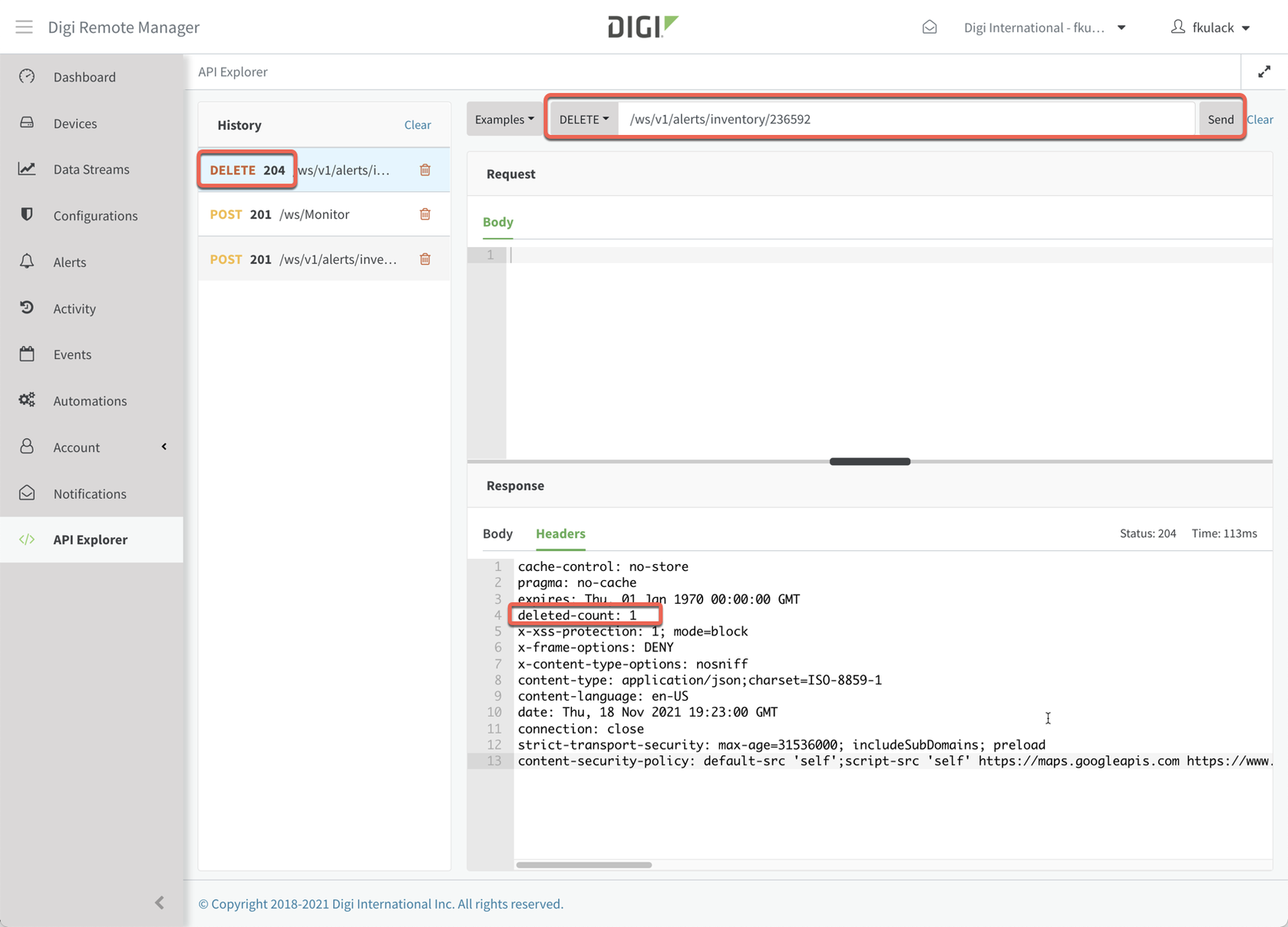Screen dimensions: 1288x927
Task: Open the Dashboard gauge icon
Action: point(27,77)
